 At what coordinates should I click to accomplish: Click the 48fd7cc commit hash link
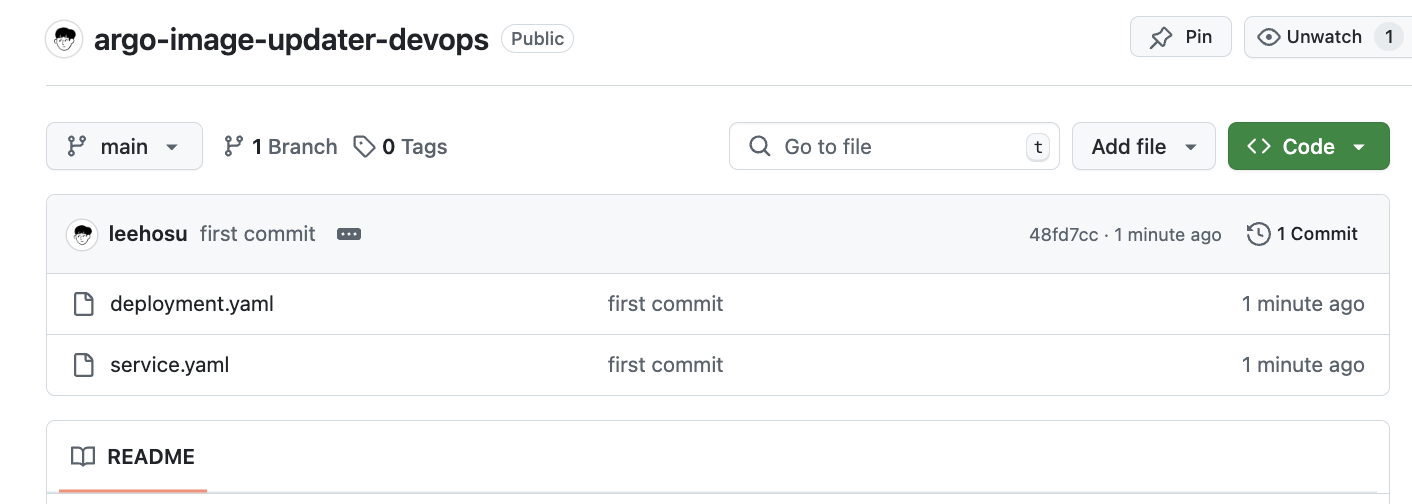(x=1063, y=235)
